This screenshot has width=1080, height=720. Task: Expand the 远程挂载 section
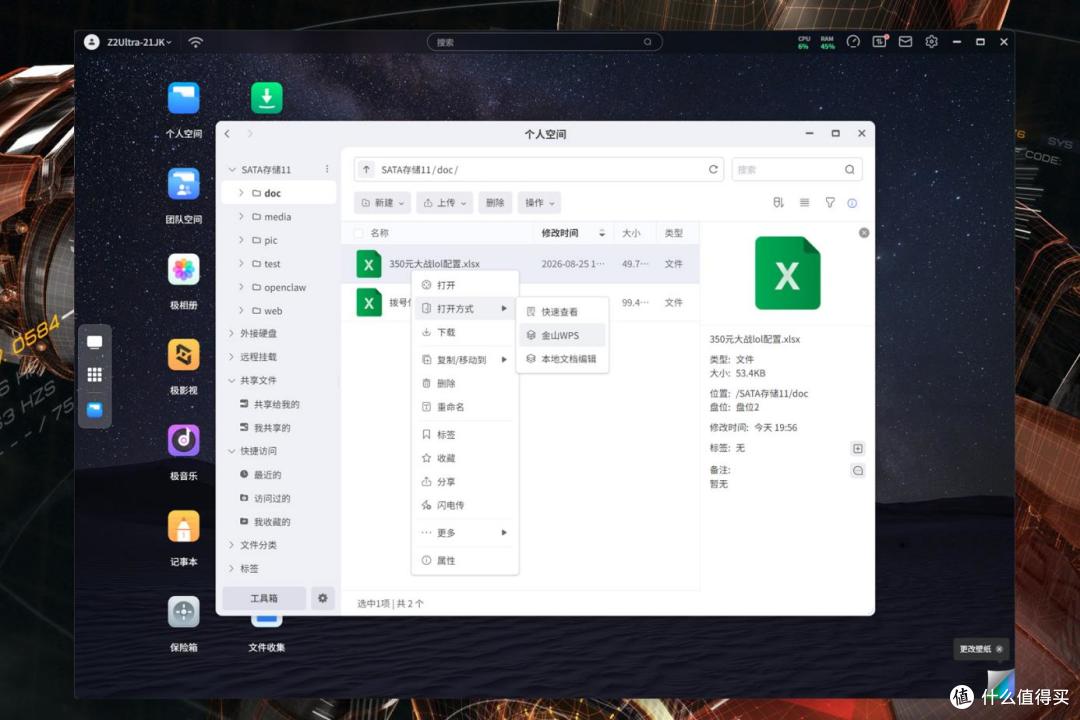tap(231, 357)
